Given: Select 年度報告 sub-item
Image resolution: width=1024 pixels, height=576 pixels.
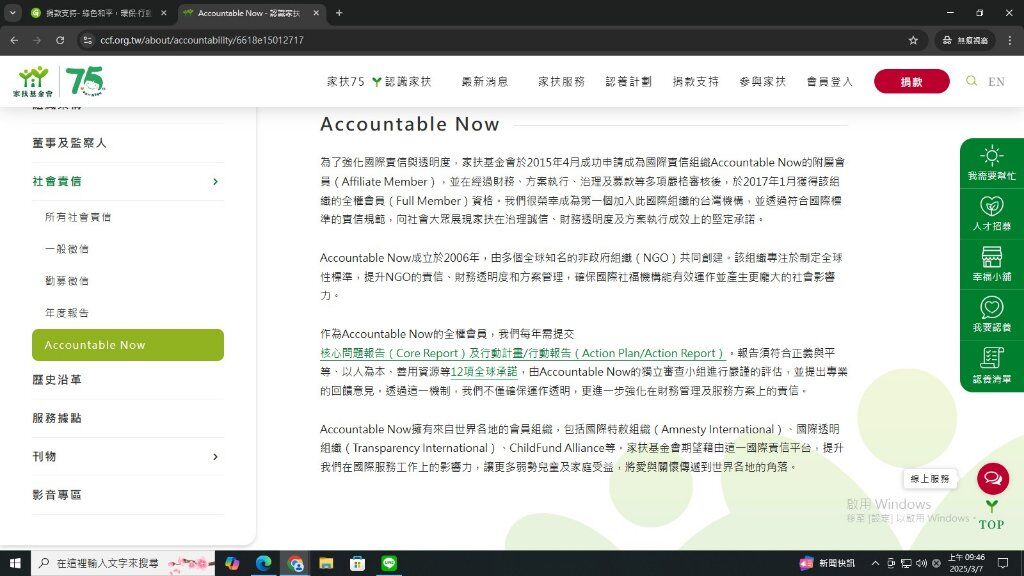Looking at the screenshot, I should (67, 313).
